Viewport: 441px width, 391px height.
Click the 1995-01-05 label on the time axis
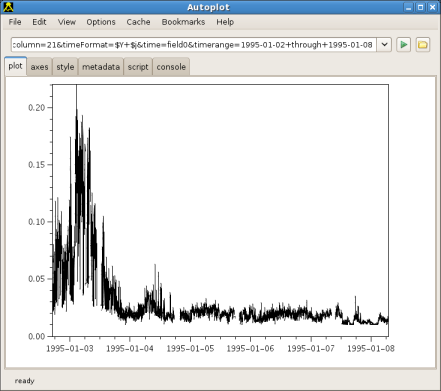(190, 348)
